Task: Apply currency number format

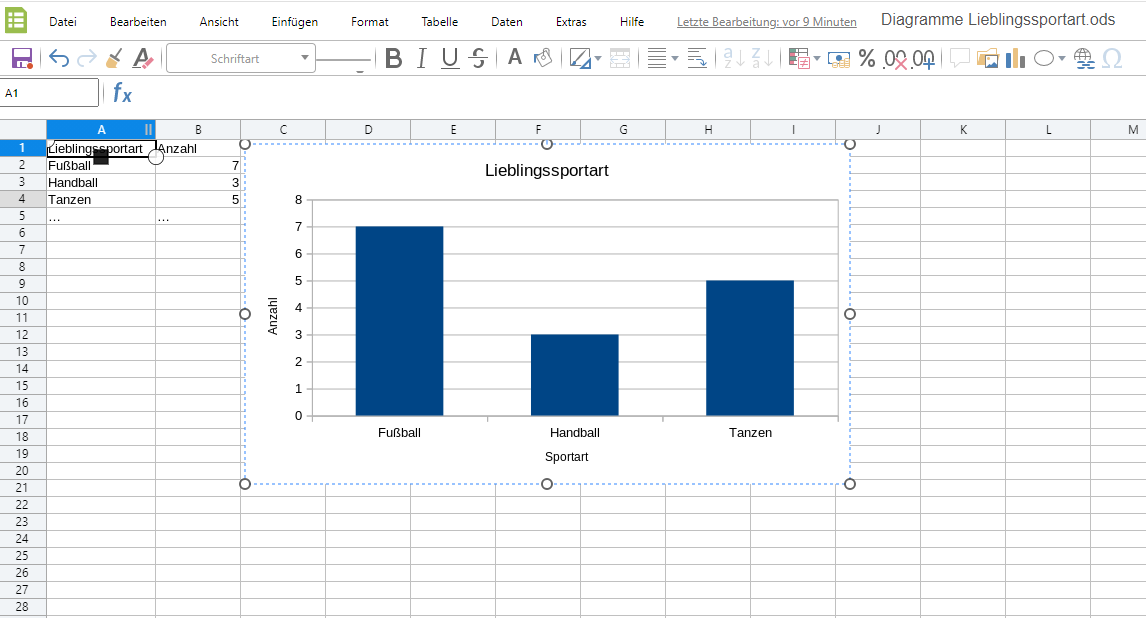Action: pos(839,58)
